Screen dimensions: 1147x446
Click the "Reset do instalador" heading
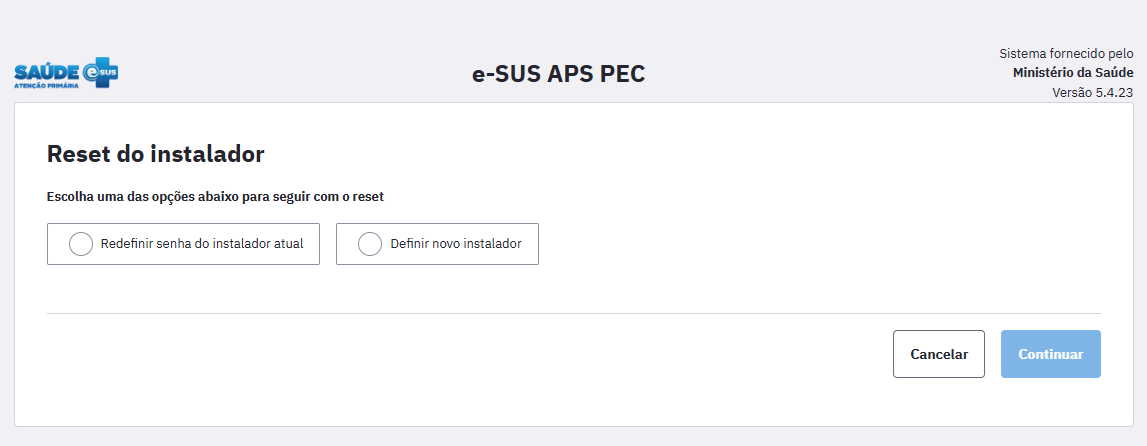[155, 154]
